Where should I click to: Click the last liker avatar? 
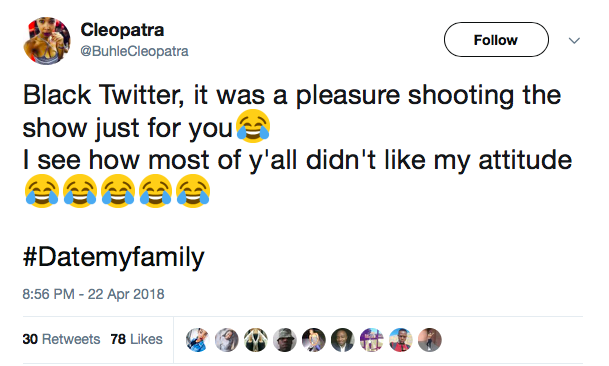click(430, 340)
